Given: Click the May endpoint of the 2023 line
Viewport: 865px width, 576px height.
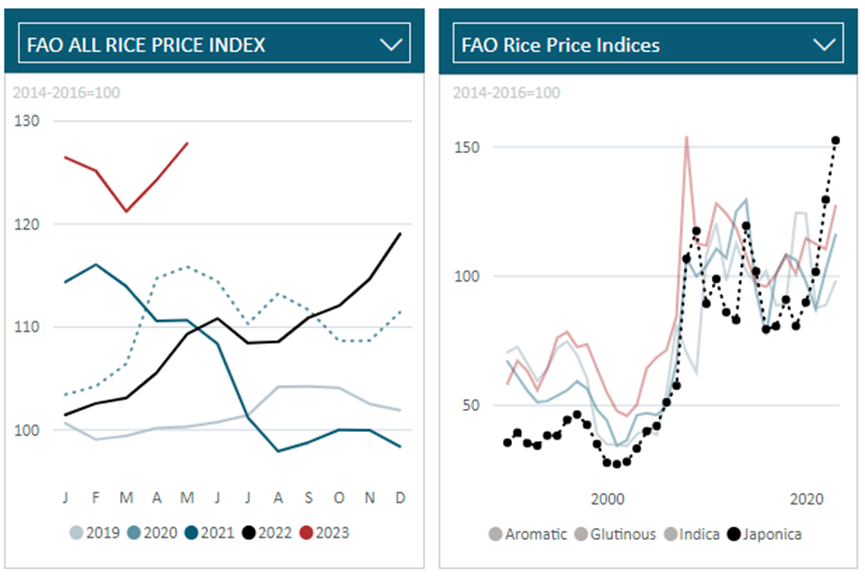Looking at the screenshot, I should 187,143.
